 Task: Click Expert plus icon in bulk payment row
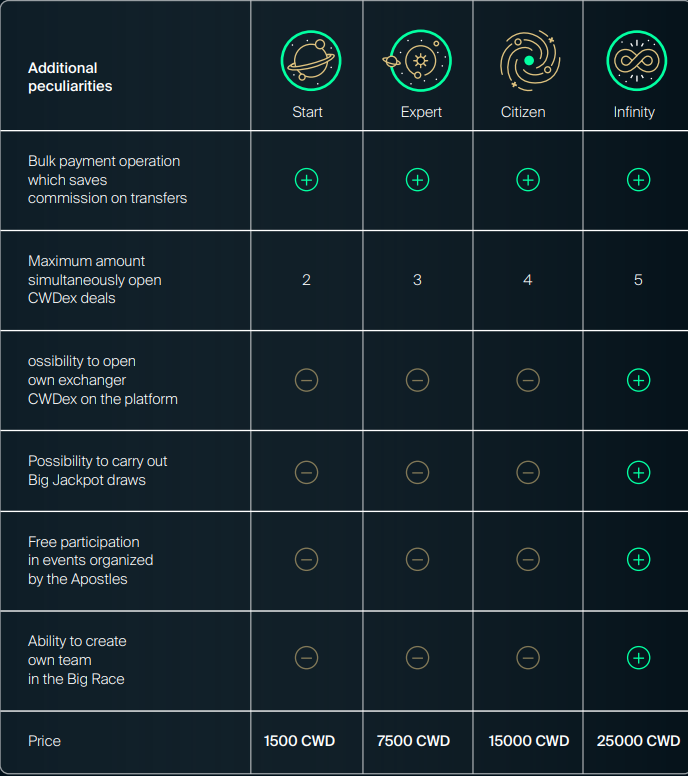click(417, 180)
